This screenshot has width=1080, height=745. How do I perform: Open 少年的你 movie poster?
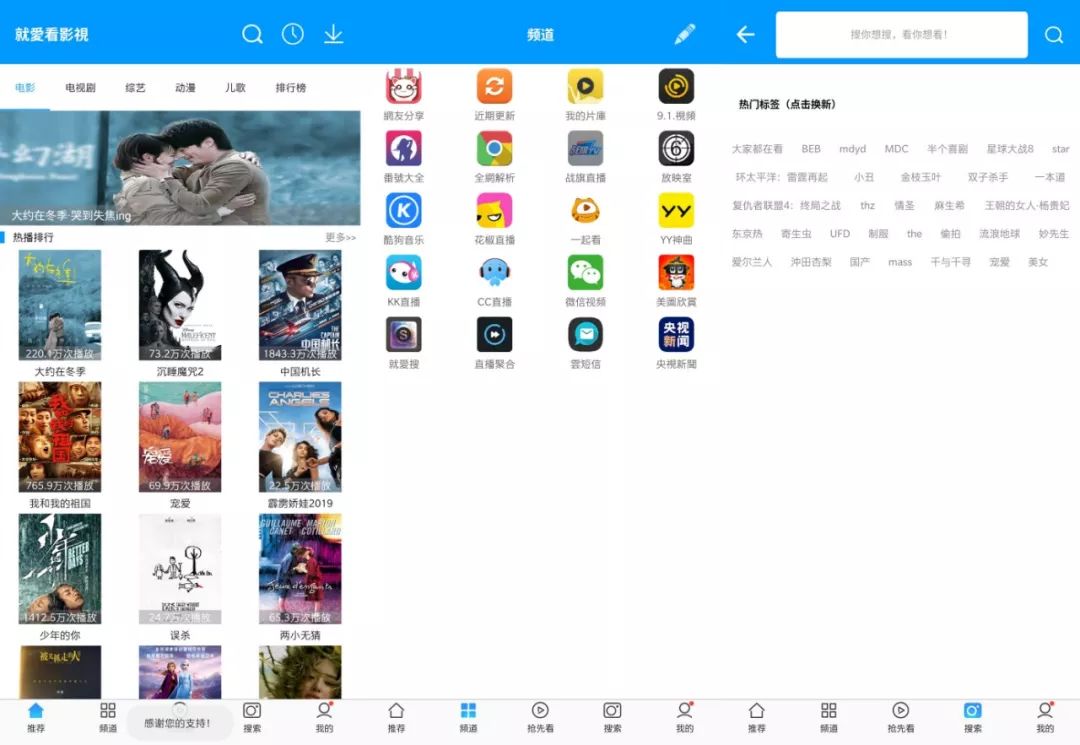[x=60, y=569]
